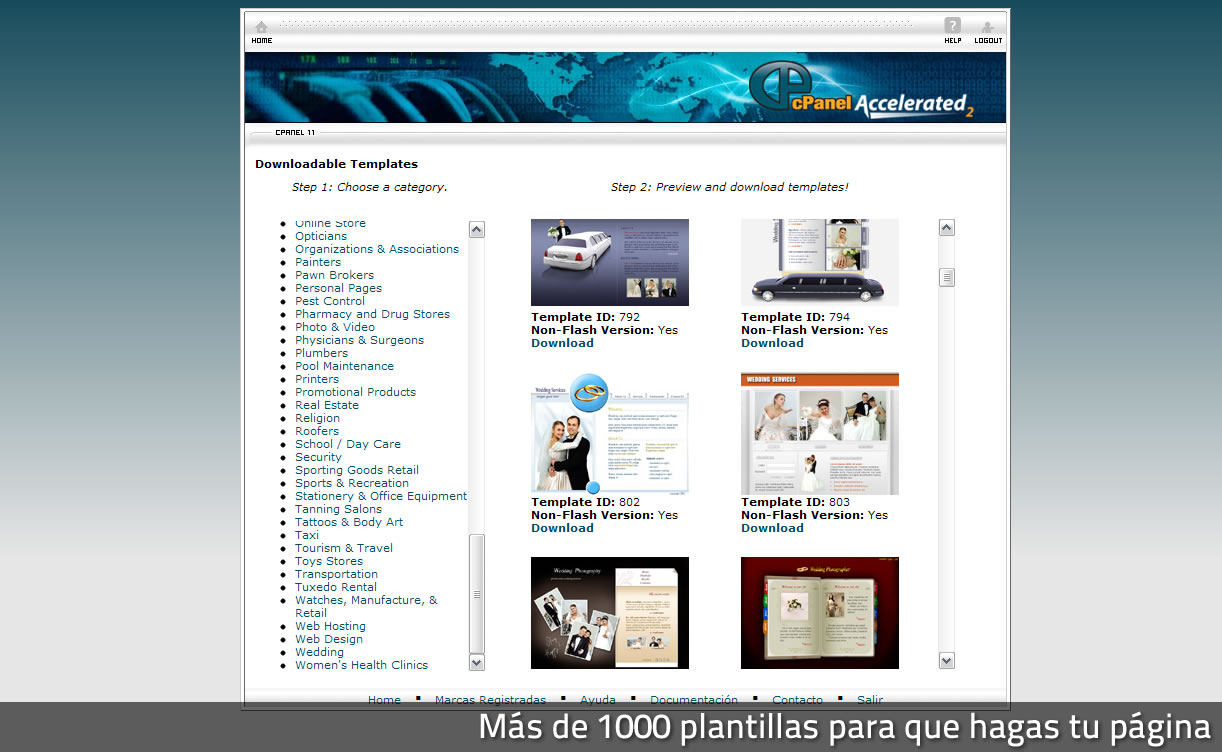Click the template pane scrollbar thumb
This screenshot has width=1222, height=752.
(x=946, y=277)
